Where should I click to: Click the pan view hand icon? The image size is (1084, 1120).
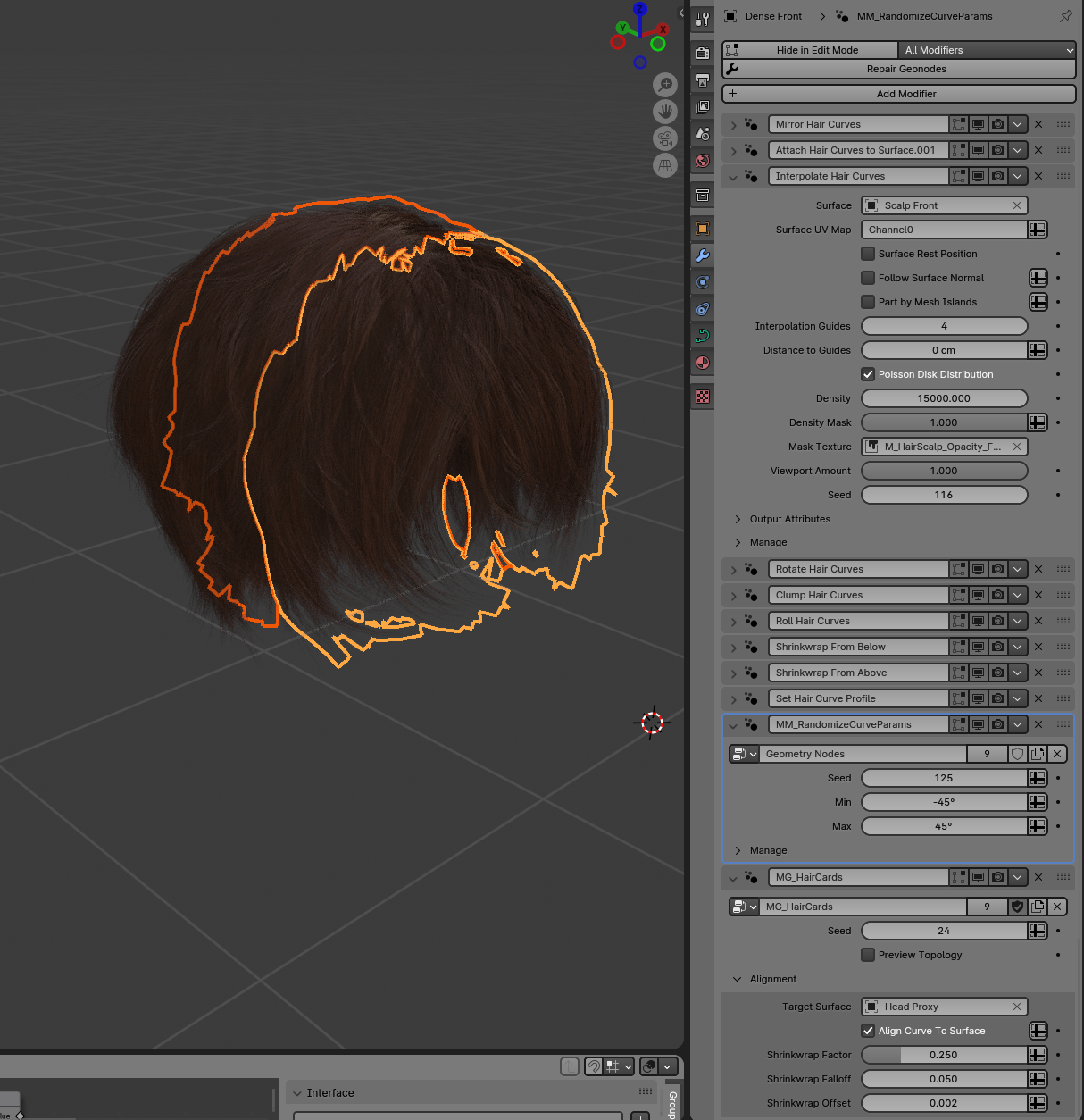[665, 112]
